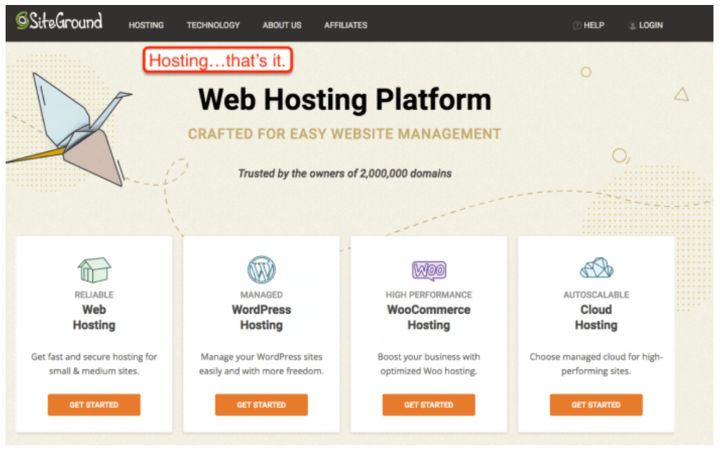
Task: Click 'Boost your business with' description
Action: pos(429,363)
